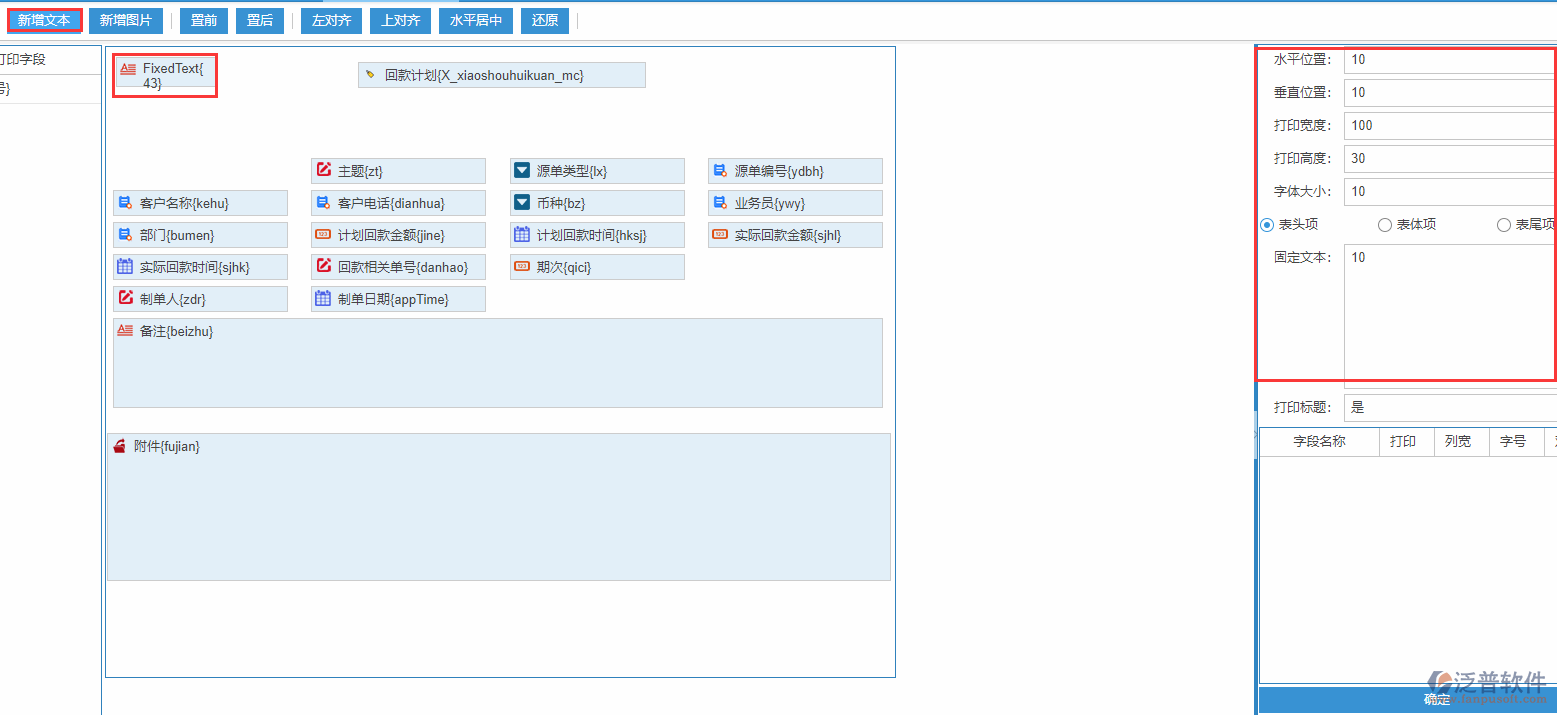1557x715 pixels.
Task: Click the 回款计划{X_xiaoshouhuikuan_mc} label text
Action: tap(484, 76)
